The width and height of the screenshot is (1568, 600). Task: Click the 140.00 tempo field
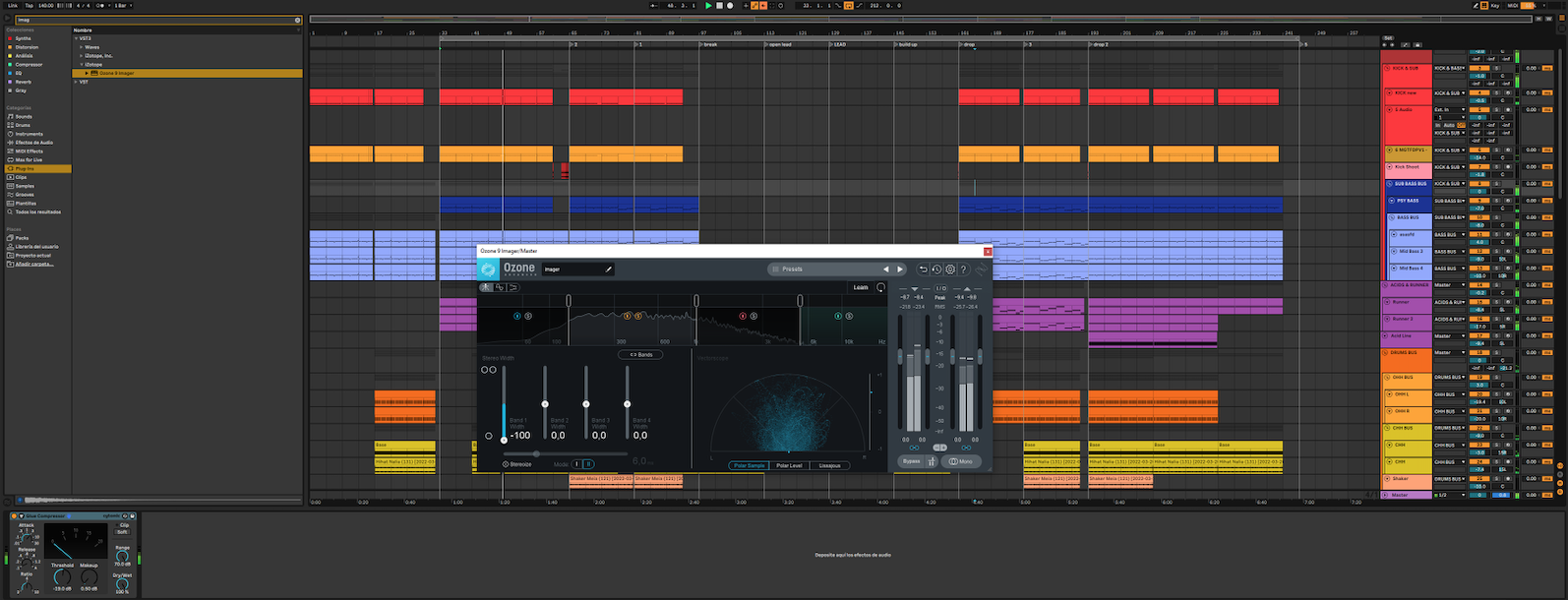coord(46,6)
